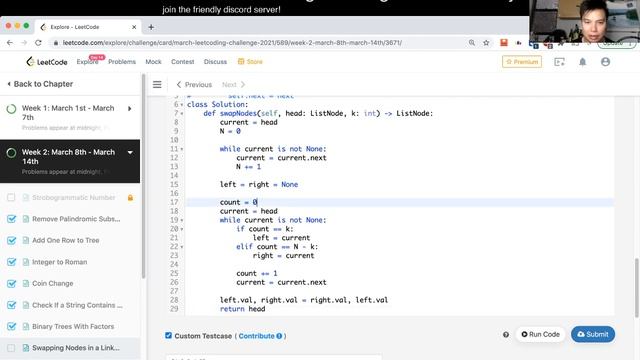Click the Premium button

tap(522, 62)
